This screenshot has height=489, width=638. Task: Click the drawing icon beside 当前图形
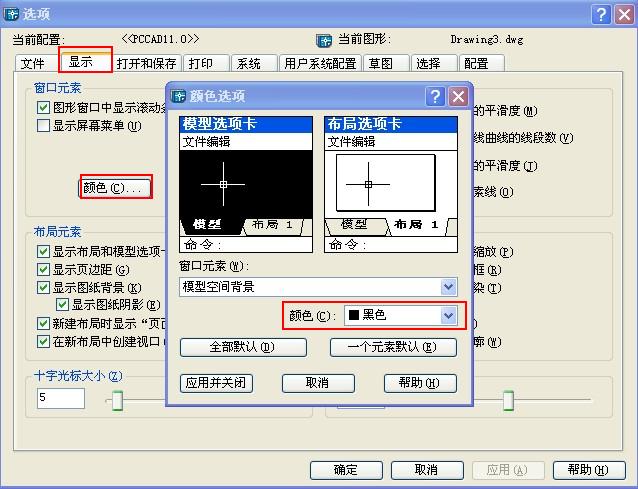click(324, 41)
